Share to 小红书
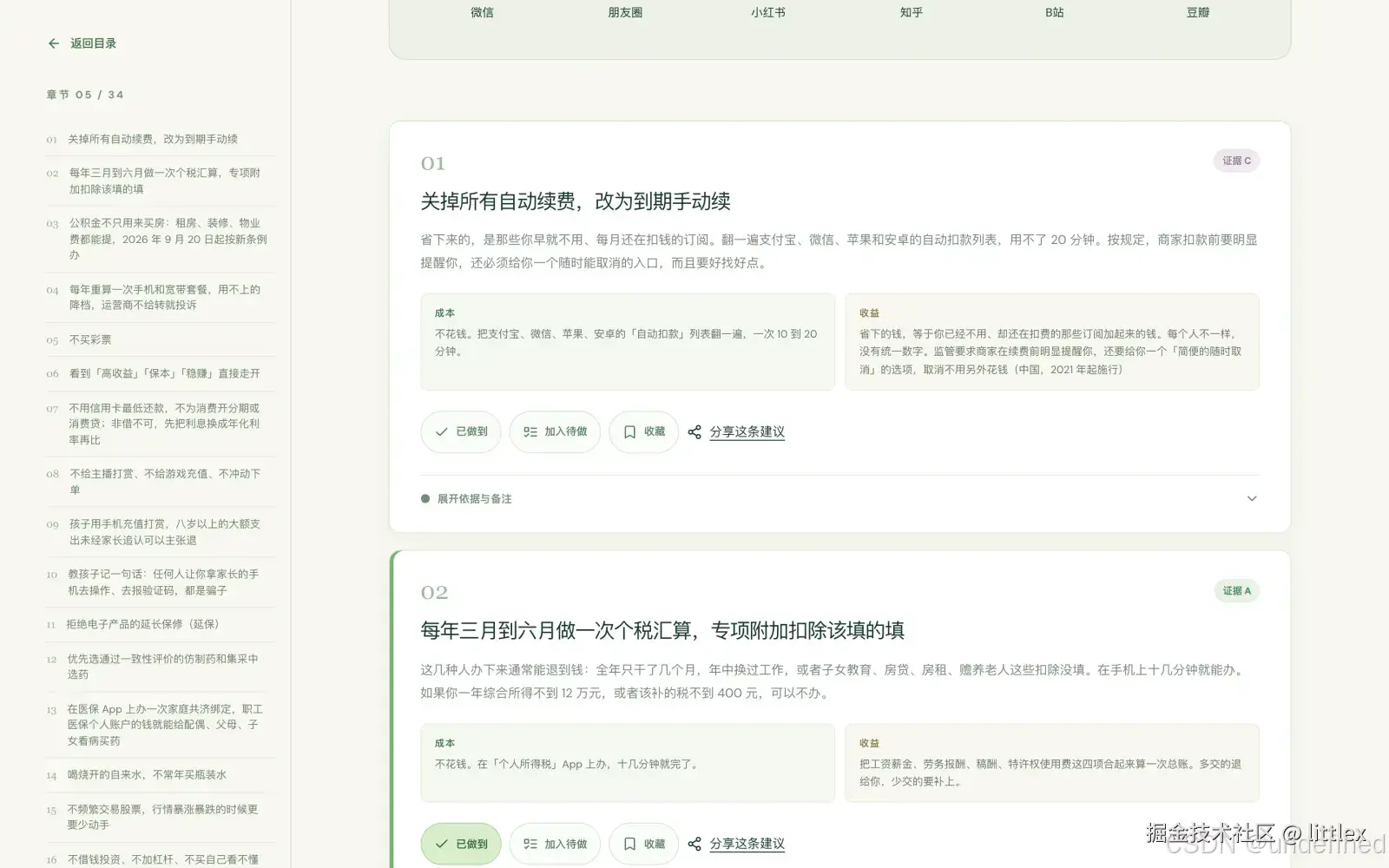Screen dimensions: 1389x868 click(x=768, y=12)
